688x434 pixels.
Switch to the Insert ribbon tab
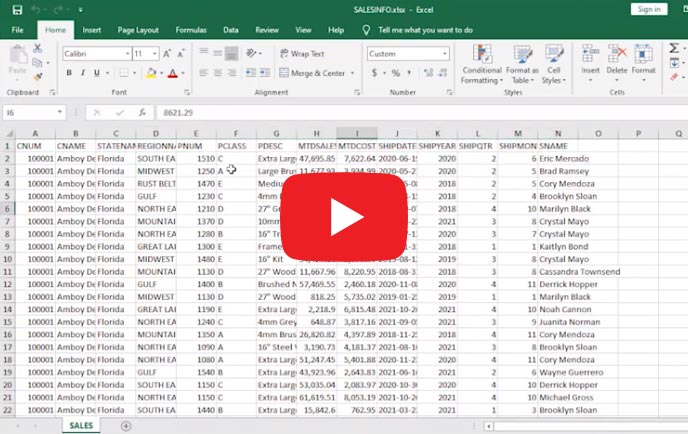(92, 30)
